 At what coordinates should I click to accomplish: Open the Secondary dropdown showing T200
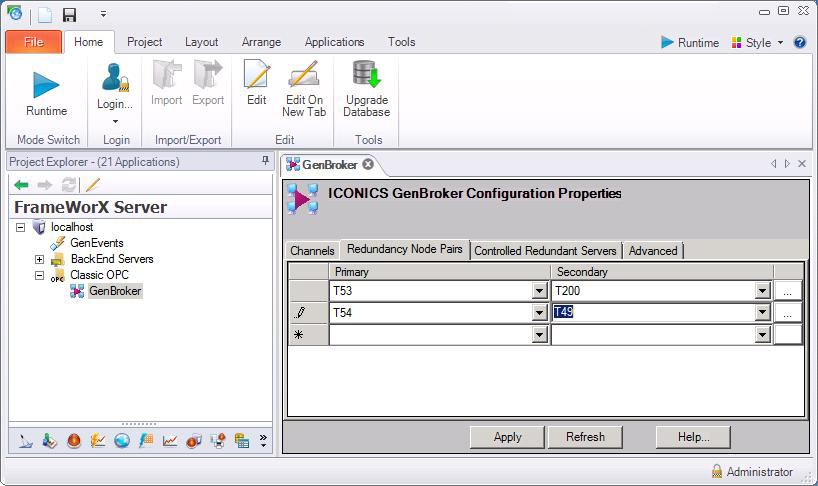pos(762,291)
